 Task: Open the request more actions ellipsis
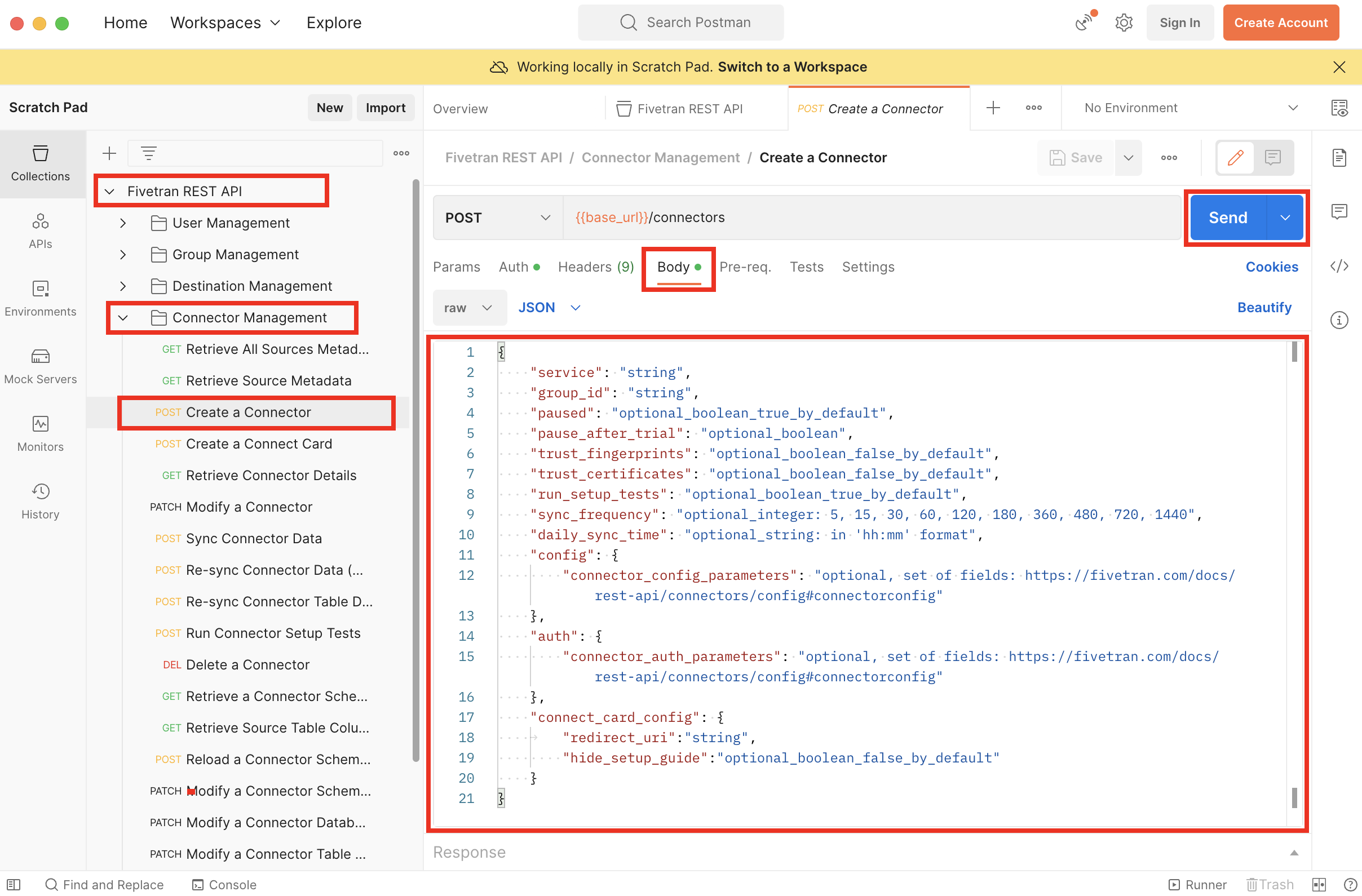click(1169, 157)
